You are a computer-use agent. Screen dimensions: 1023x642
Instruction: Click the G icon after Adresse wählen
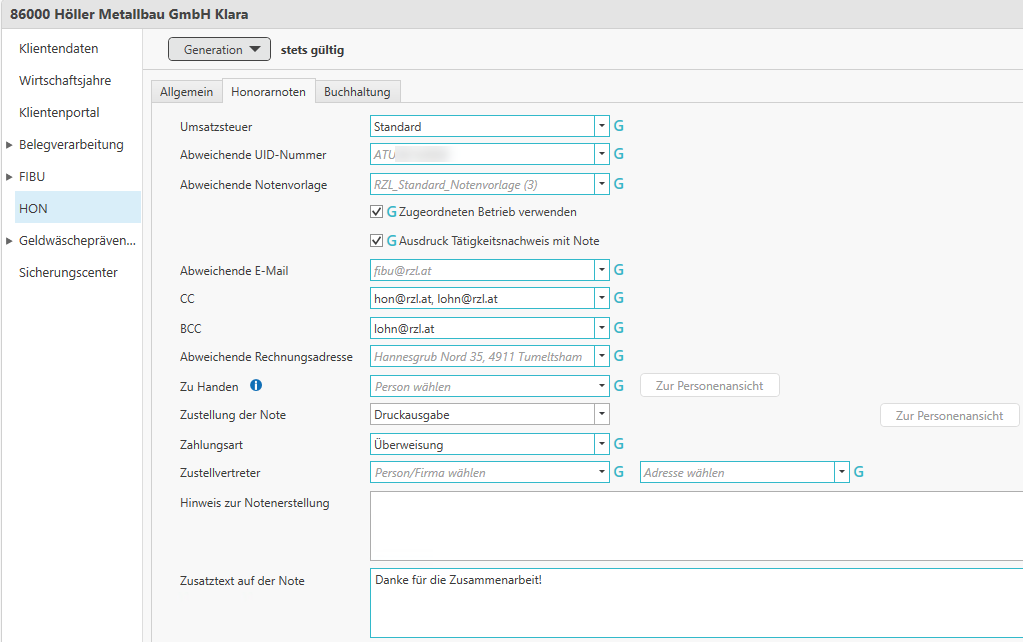[858, 472]
